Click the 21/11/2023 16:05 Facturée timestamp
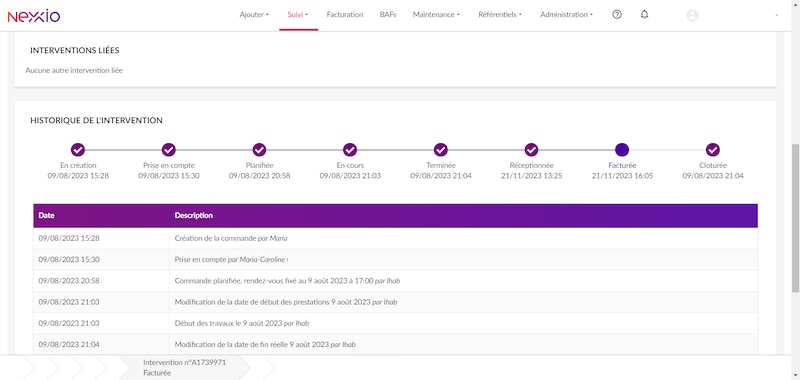This screenshot has height=380, width=800. (622, 176)
